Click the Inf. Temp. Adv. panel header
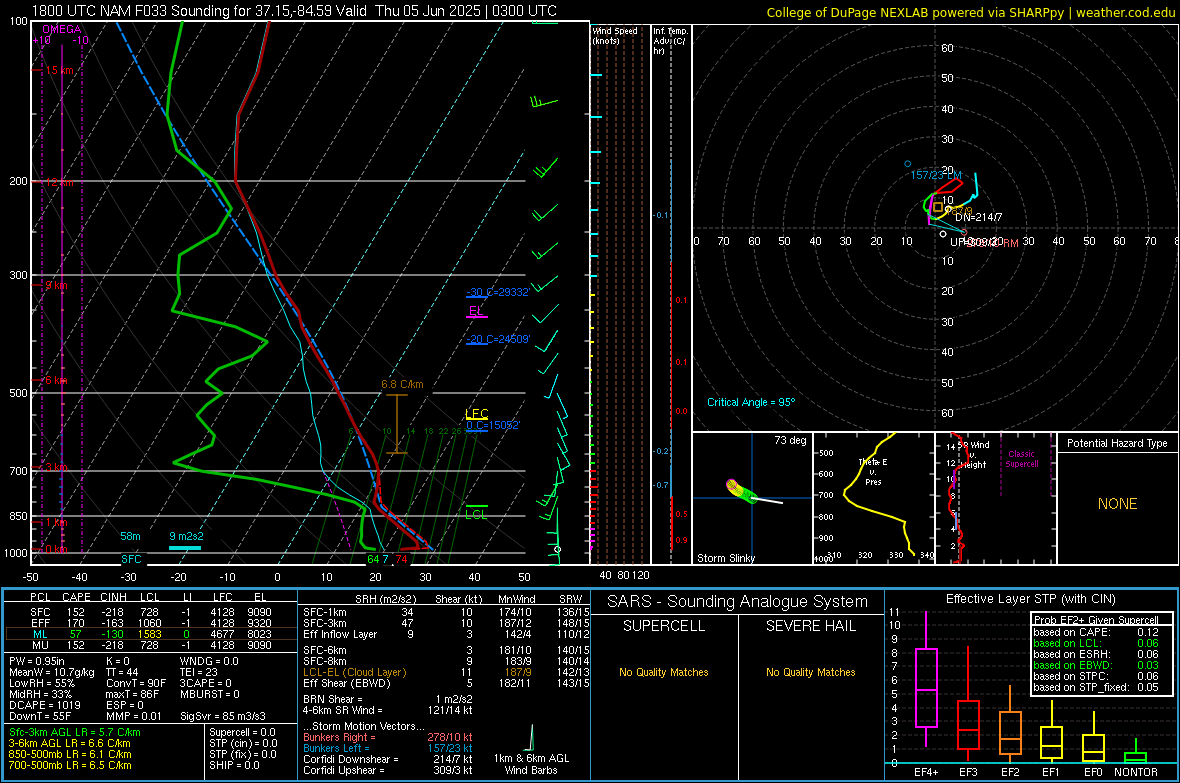The height and width of the screenshot is (783, 1180). (x=671, y=41)
